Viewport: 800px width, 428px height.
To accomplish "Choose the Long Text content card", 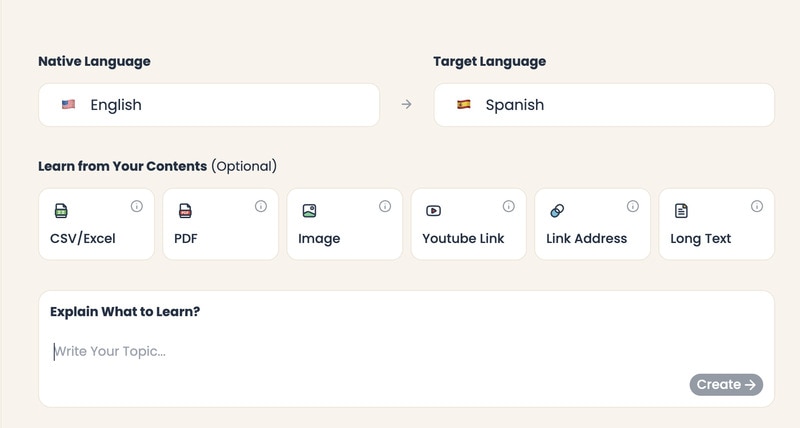I will click(716, 224).
